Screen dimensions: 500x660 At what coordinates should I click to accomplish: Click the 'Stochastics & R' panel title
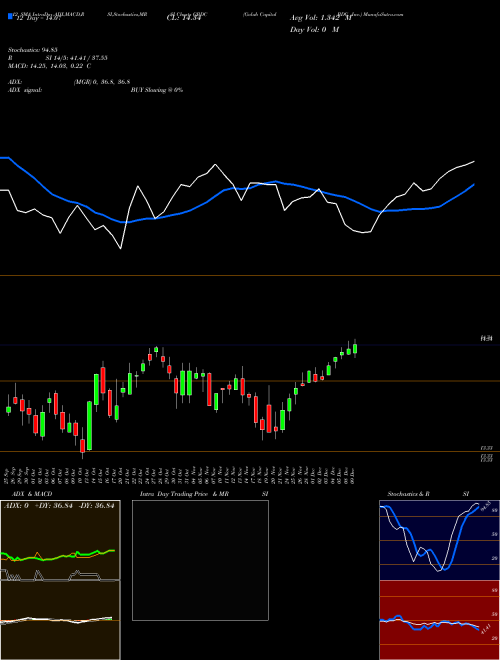(409, 494)
